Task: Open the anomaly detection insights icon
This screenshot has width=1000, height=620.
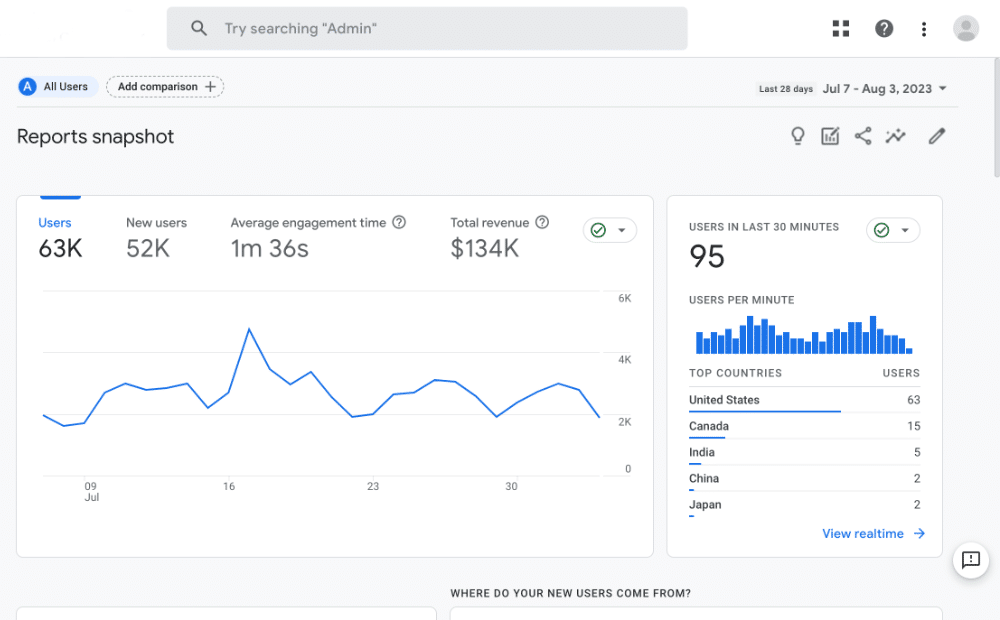Action: [x=896, y=135]
